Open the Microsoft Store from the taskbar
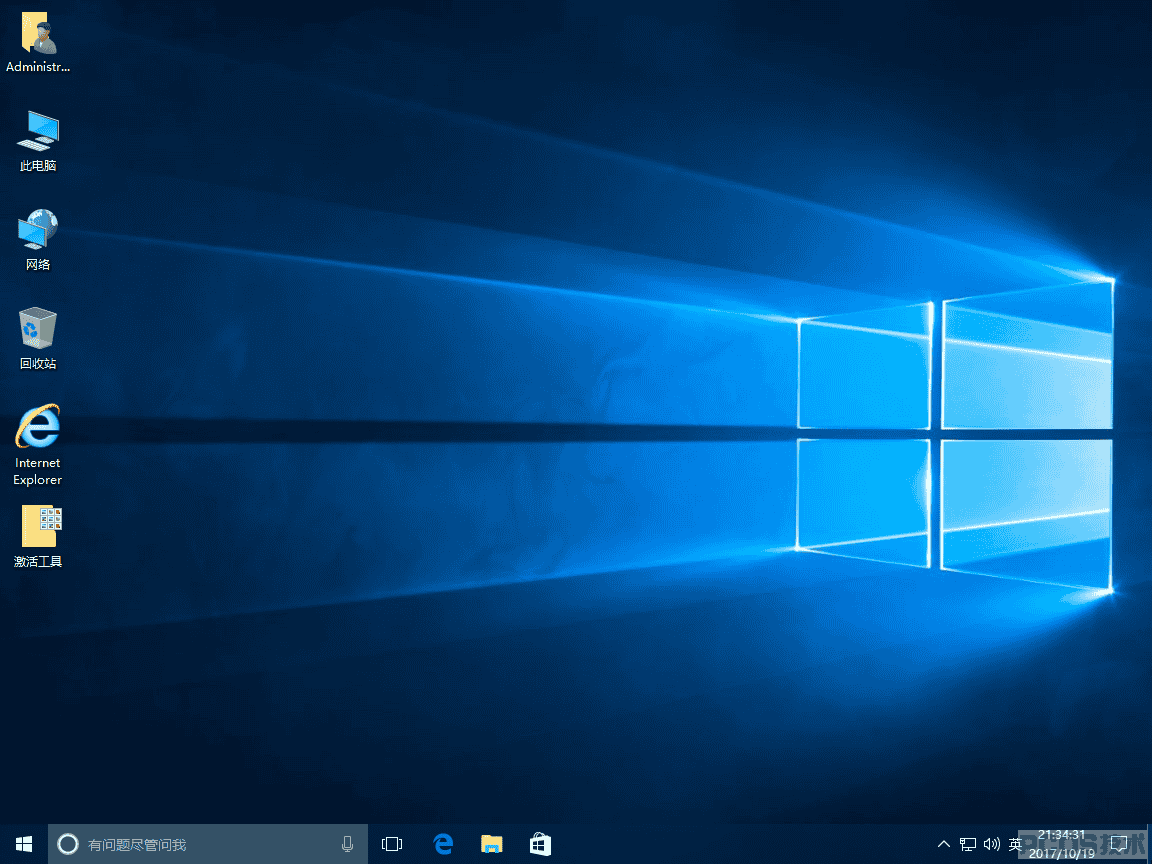The image size is (1152, 864). click(x=541, y=844)
